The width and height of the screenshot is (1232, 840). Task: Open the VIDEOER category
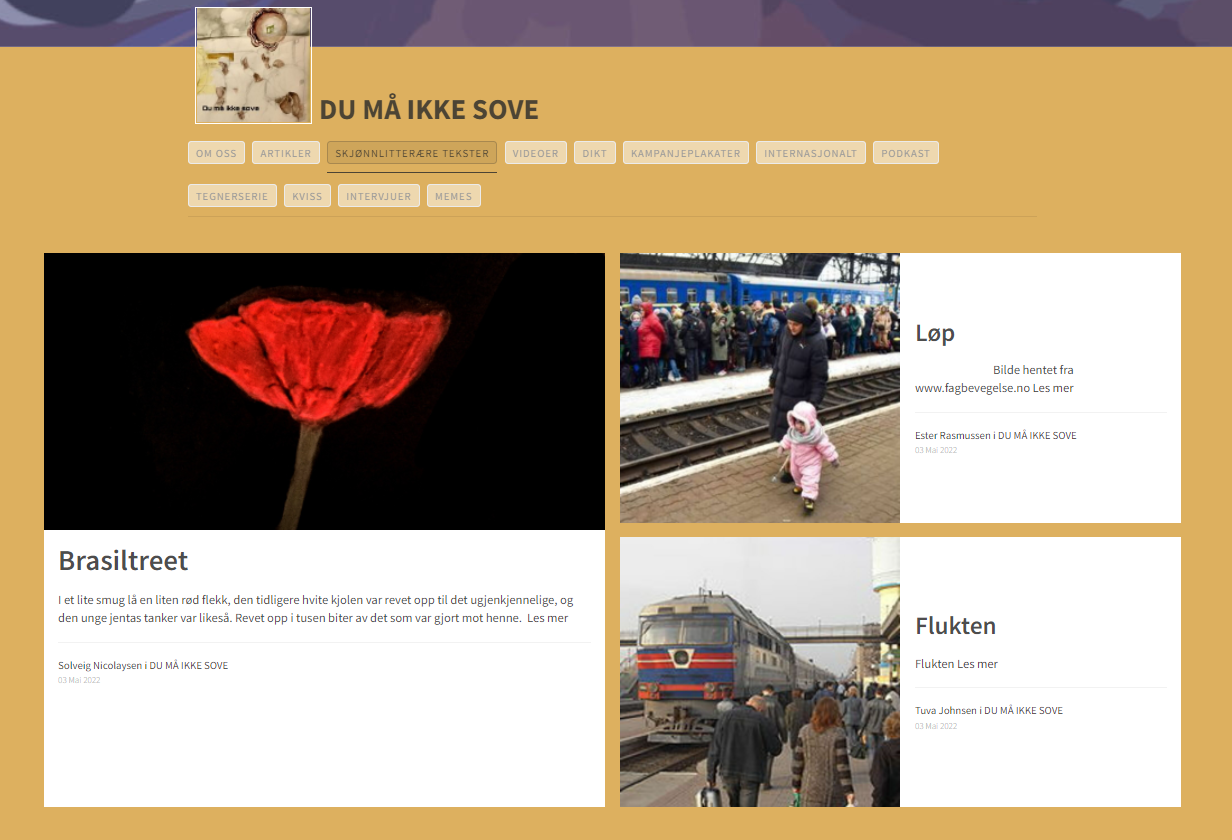click(x=536, y=153)
